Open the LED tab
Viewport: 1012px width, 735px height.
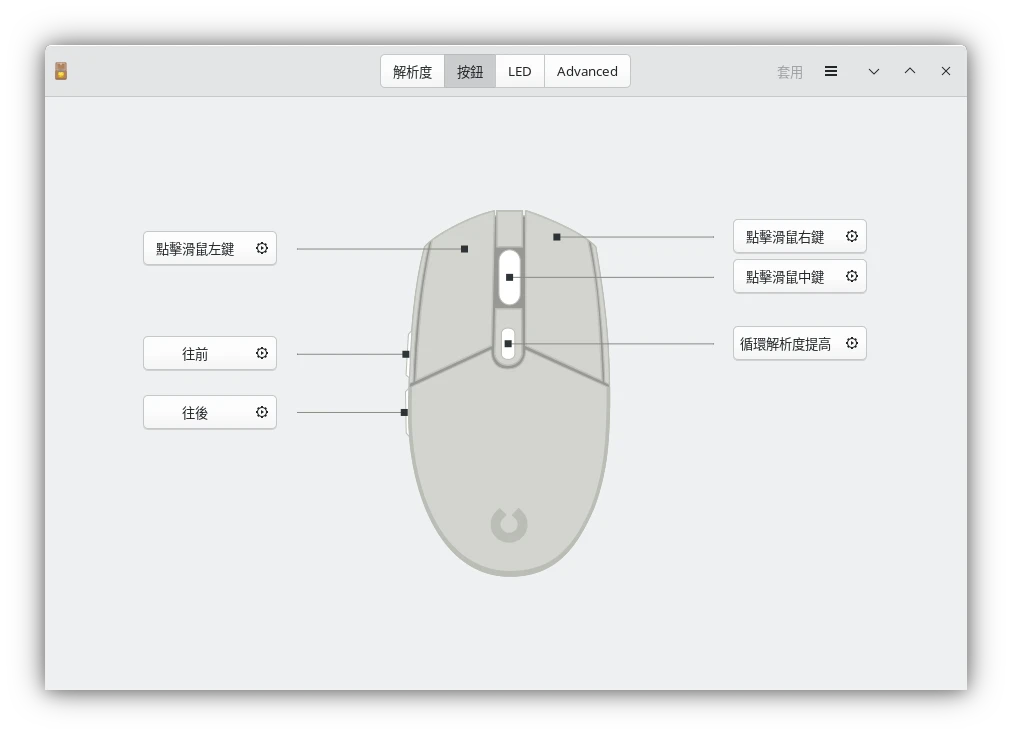tap(520, 71)
